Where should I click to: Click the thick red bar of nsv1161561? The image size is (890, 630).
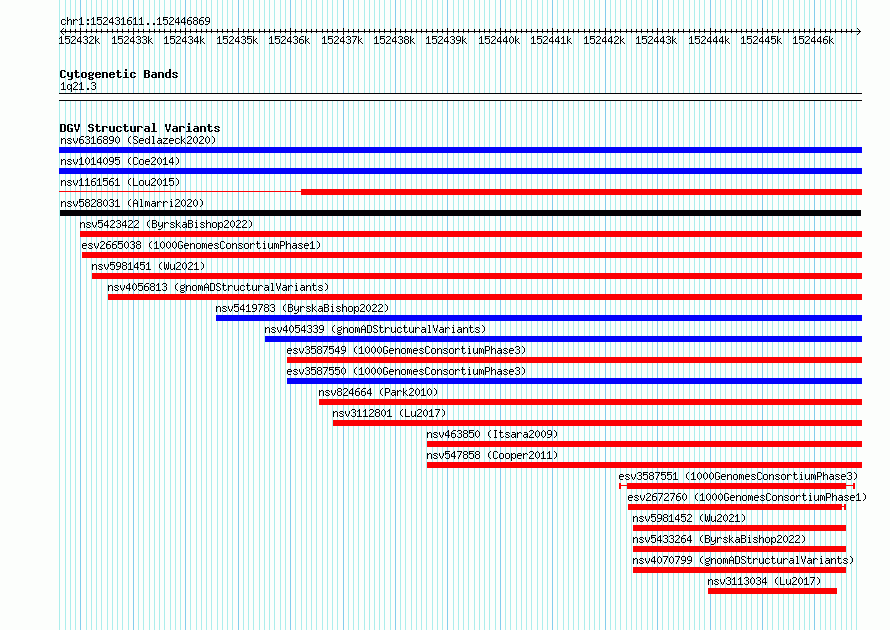581,192
